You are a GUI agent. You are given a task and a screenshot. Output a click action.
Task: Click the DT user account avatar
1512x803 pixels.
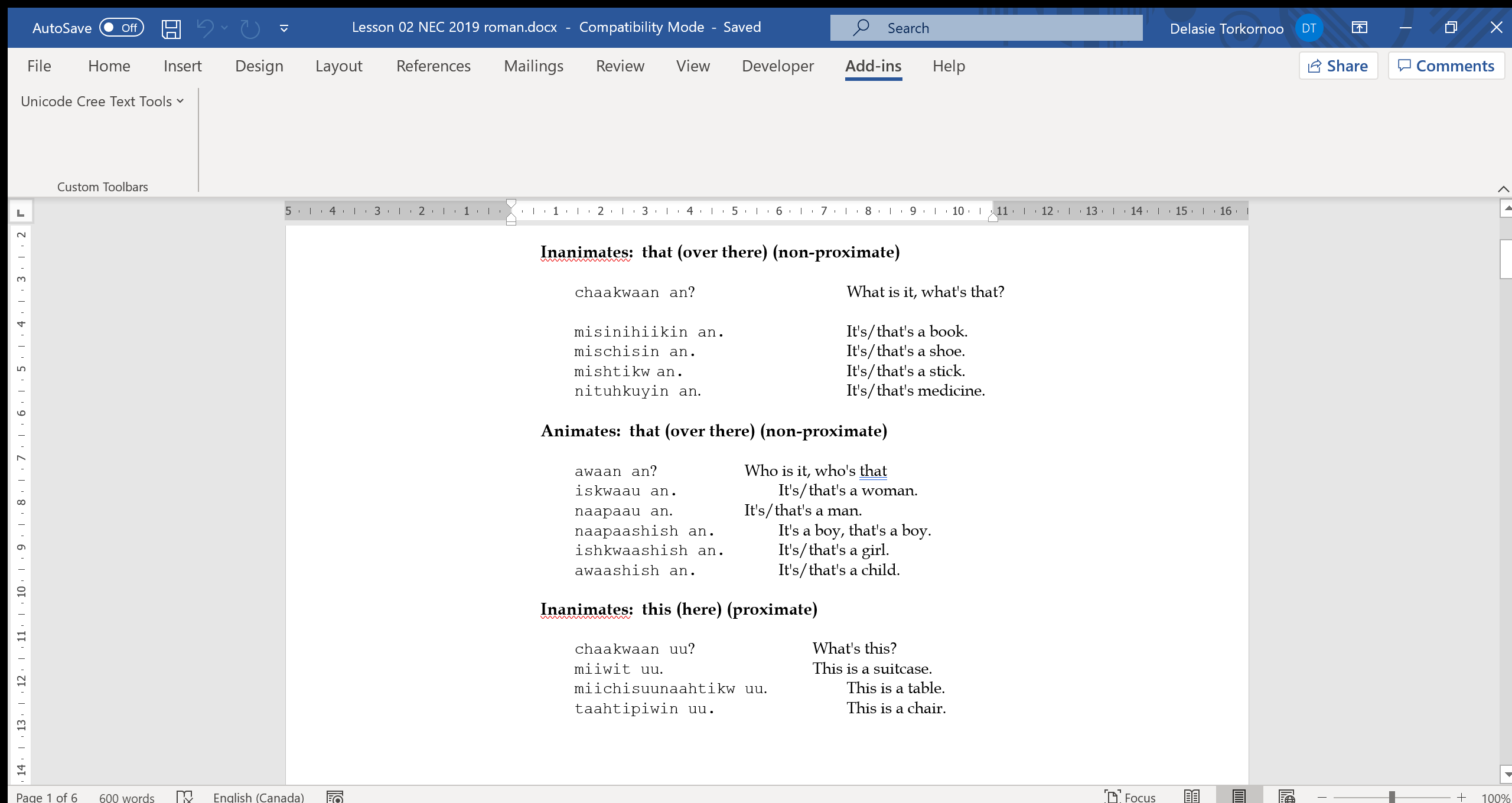pos(1309,28)
